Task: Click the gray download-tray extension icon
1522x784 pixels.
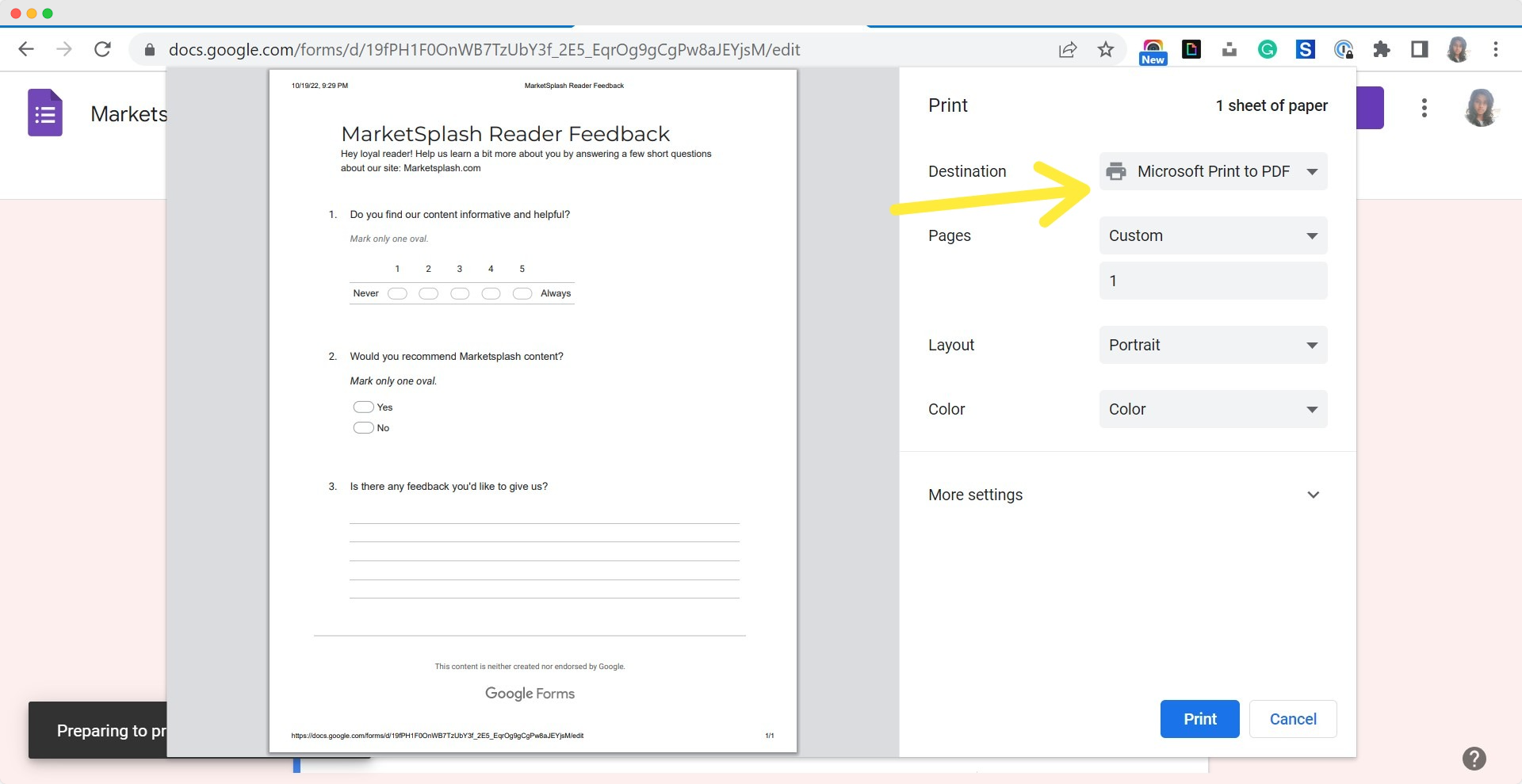Action: pyautogui.click(x=1229, y=50)
